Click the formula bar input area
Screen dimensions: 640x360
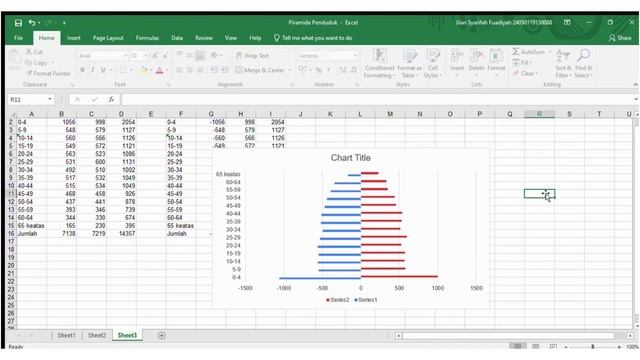point(378,100)
